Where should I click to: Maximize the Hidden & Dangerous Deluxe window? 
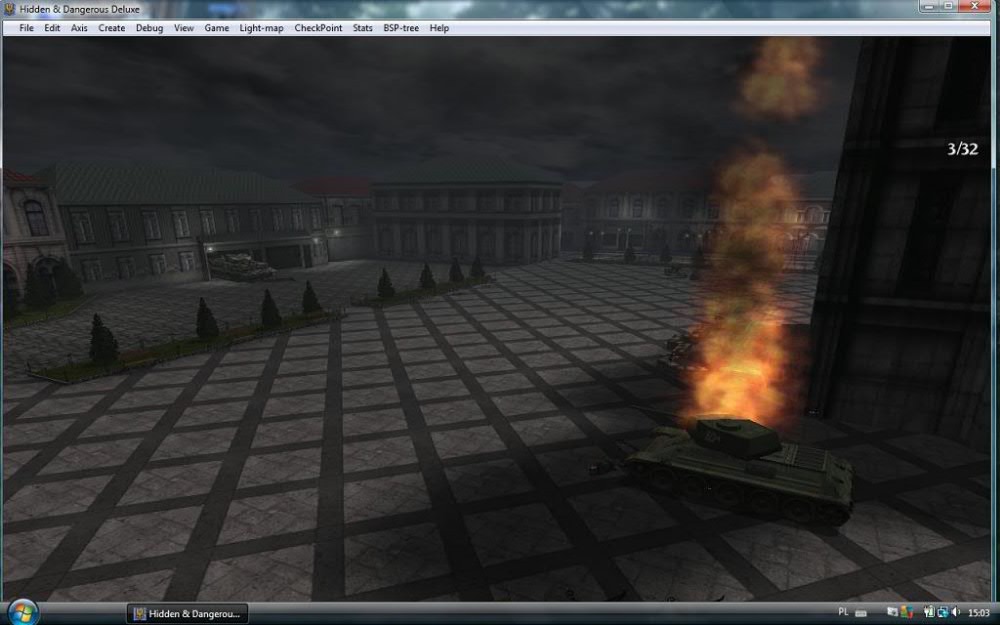coord(948,6)
